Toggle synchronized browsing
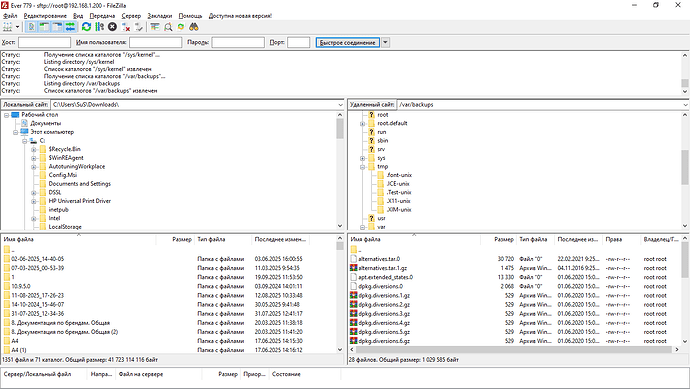 tap(181, 27)
